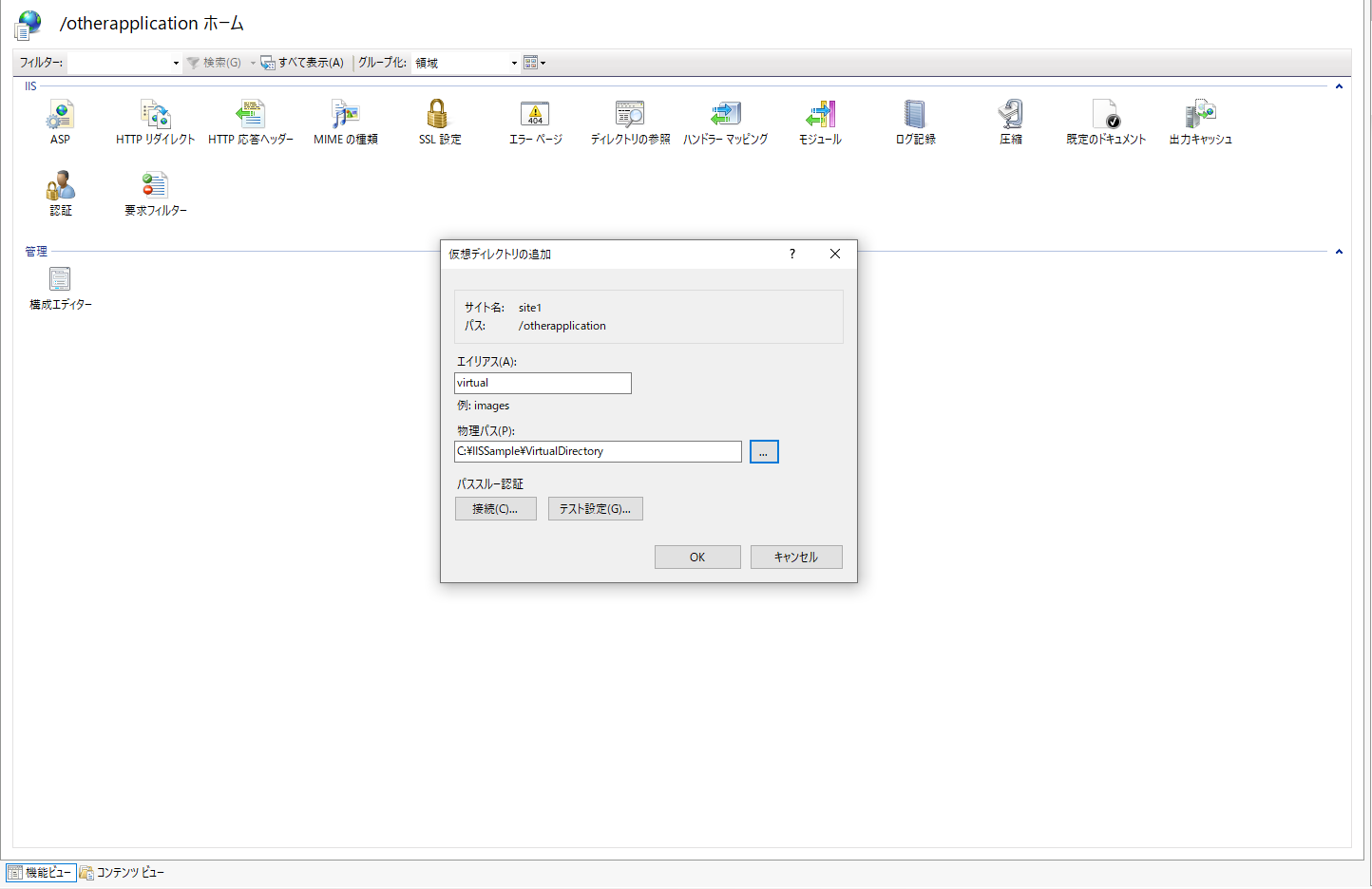
Task: Open the view mode icon dropdown
Action: pos(534,63)
